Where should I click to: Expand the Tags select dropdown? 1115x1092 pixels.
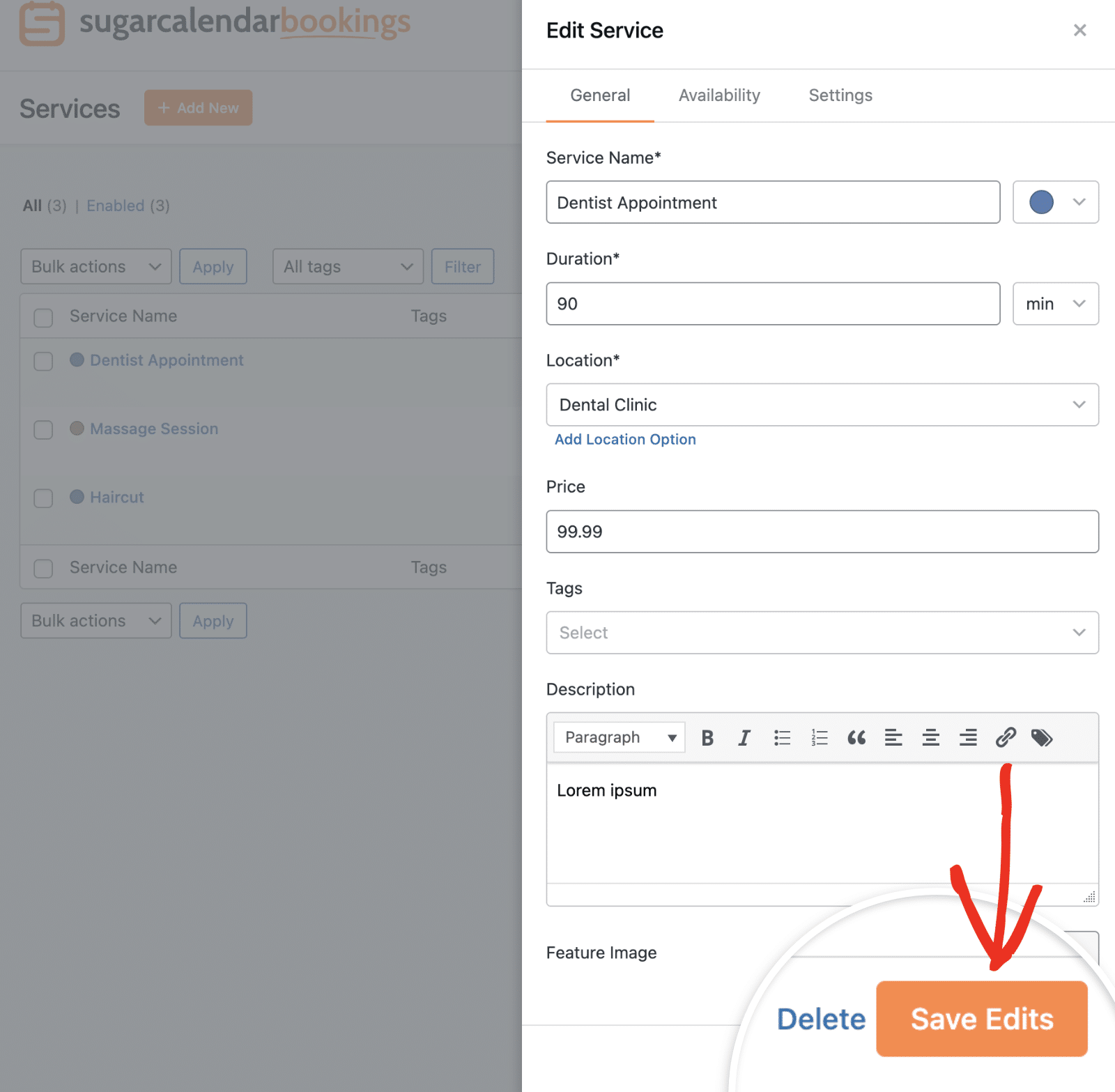822,633
